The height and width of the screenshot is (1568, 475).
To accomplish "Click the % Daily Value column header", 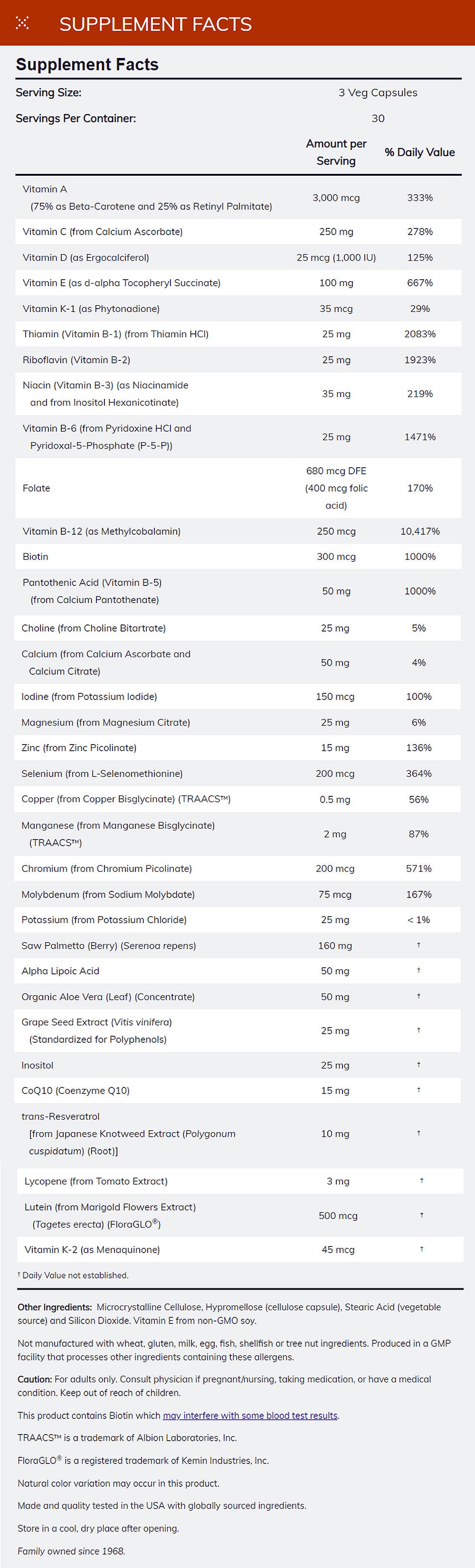I will pos(419,152).
